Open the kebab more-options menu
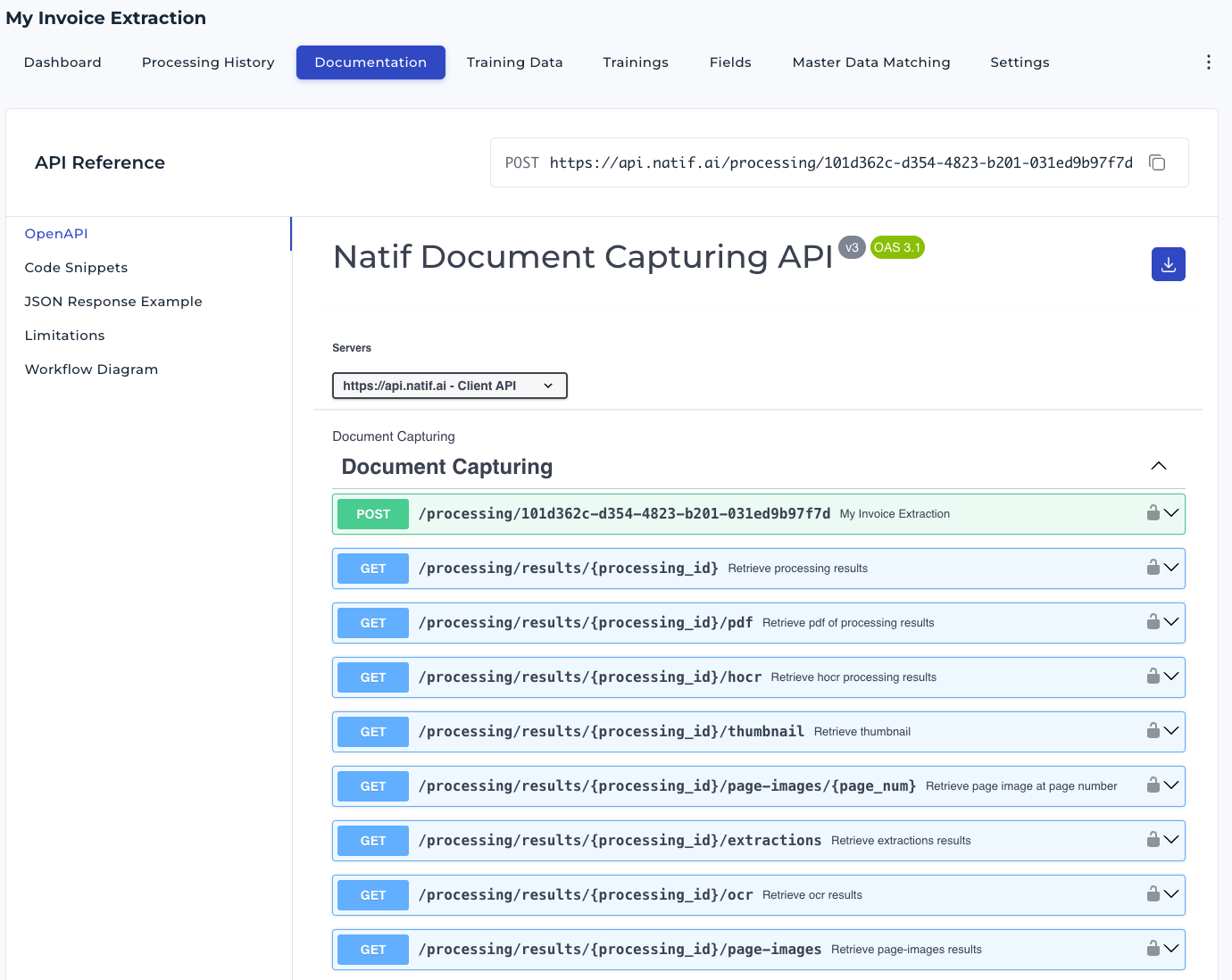The height and width of the screenshot is (980, 1232). [1209, 62]
